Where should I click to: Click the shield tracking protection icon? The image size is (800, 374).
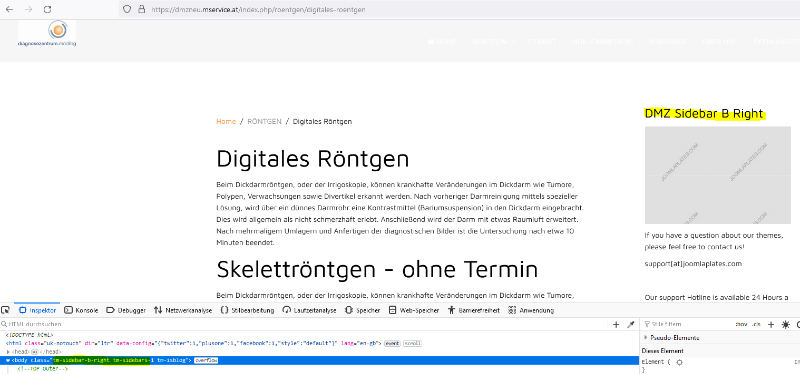(x=128, y=9)
